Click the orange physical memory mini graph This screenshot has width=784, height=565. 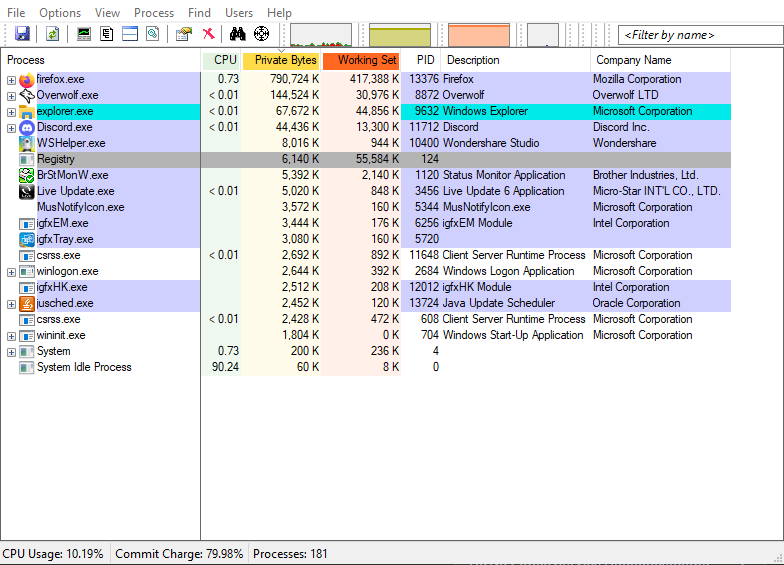(478, 34)
